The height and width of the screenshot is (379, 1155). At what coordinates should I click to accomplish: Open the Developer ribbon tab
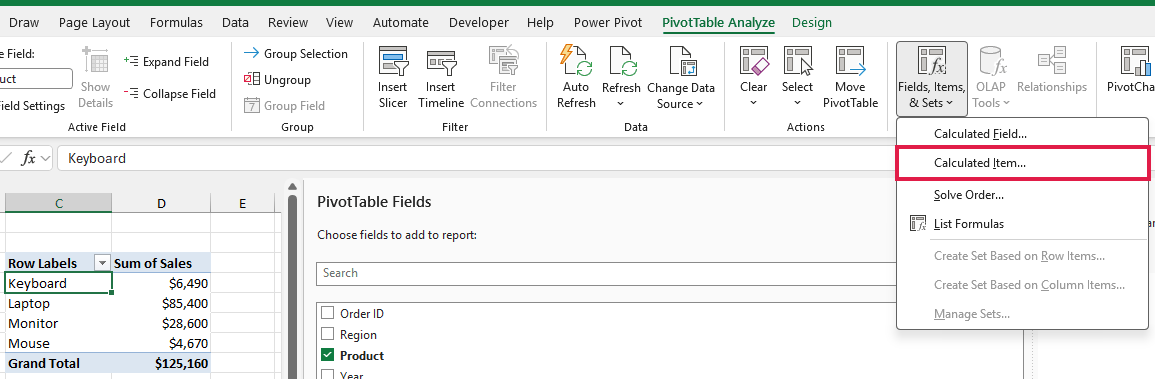[x=479, y=23]
